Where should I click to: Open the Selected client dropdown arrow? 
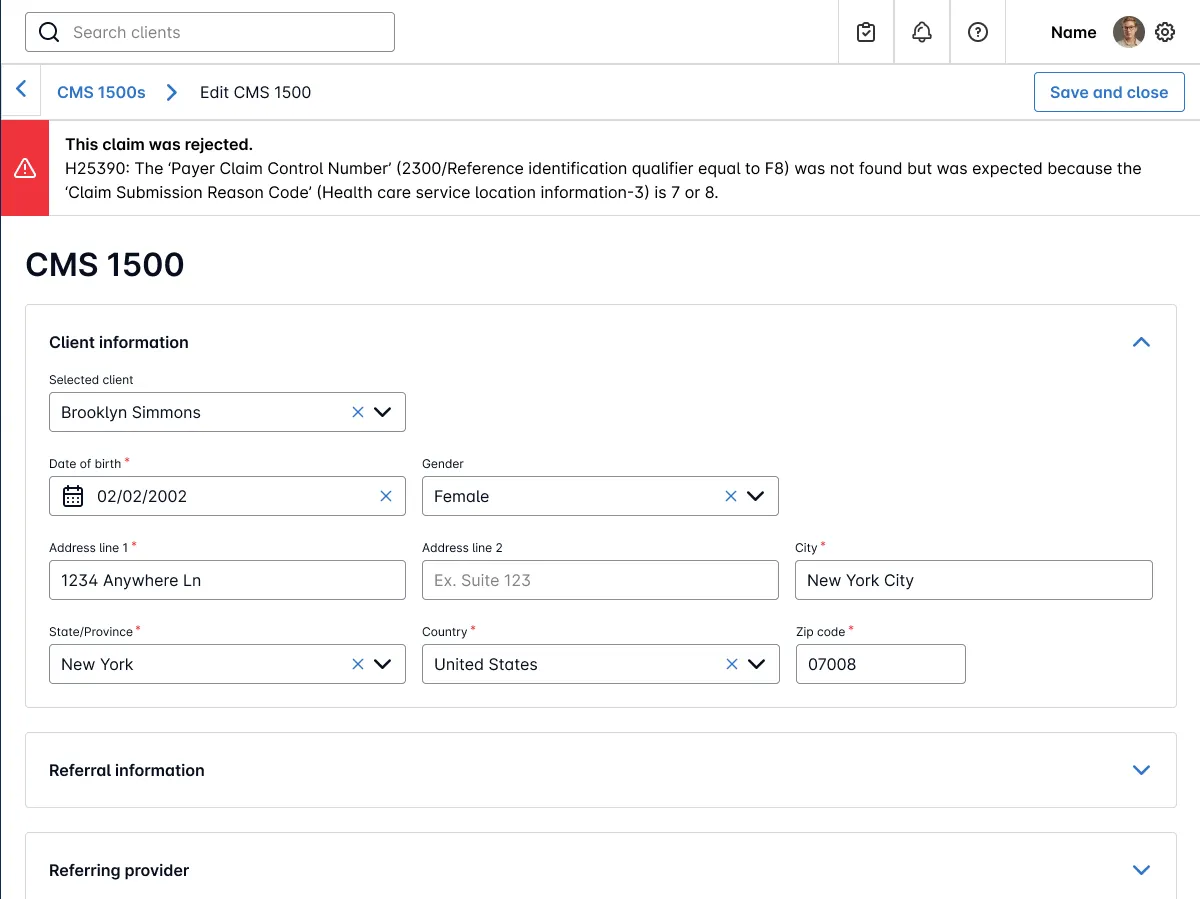click(382, 412)
